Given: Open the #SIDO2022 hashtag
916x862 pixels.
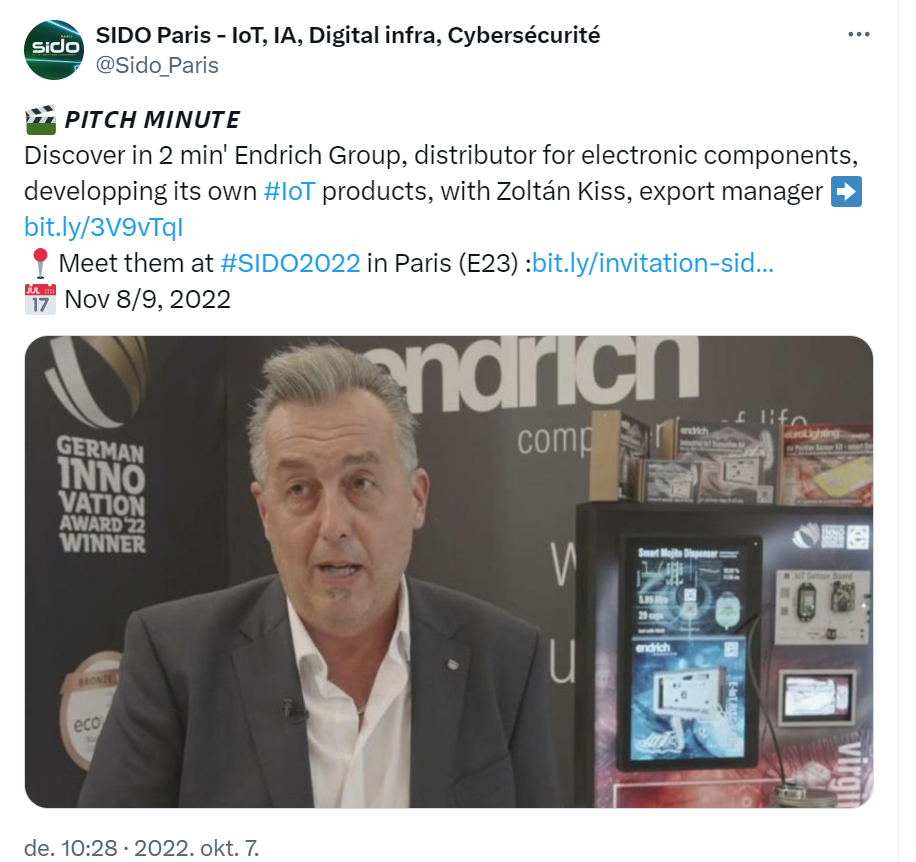Looking at the screenshot, I should pos(290,263).
